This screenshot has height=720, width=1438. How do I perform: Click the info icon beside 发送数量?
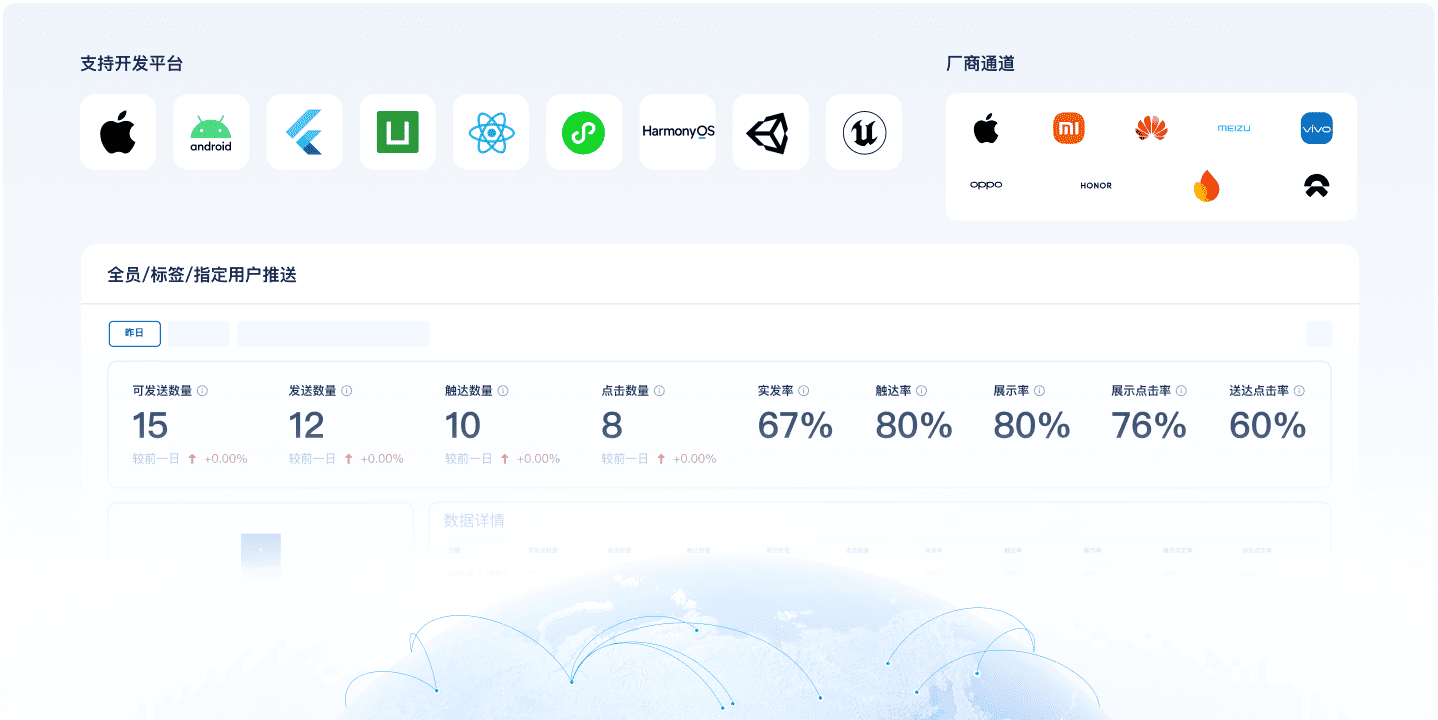pos(347,391)
